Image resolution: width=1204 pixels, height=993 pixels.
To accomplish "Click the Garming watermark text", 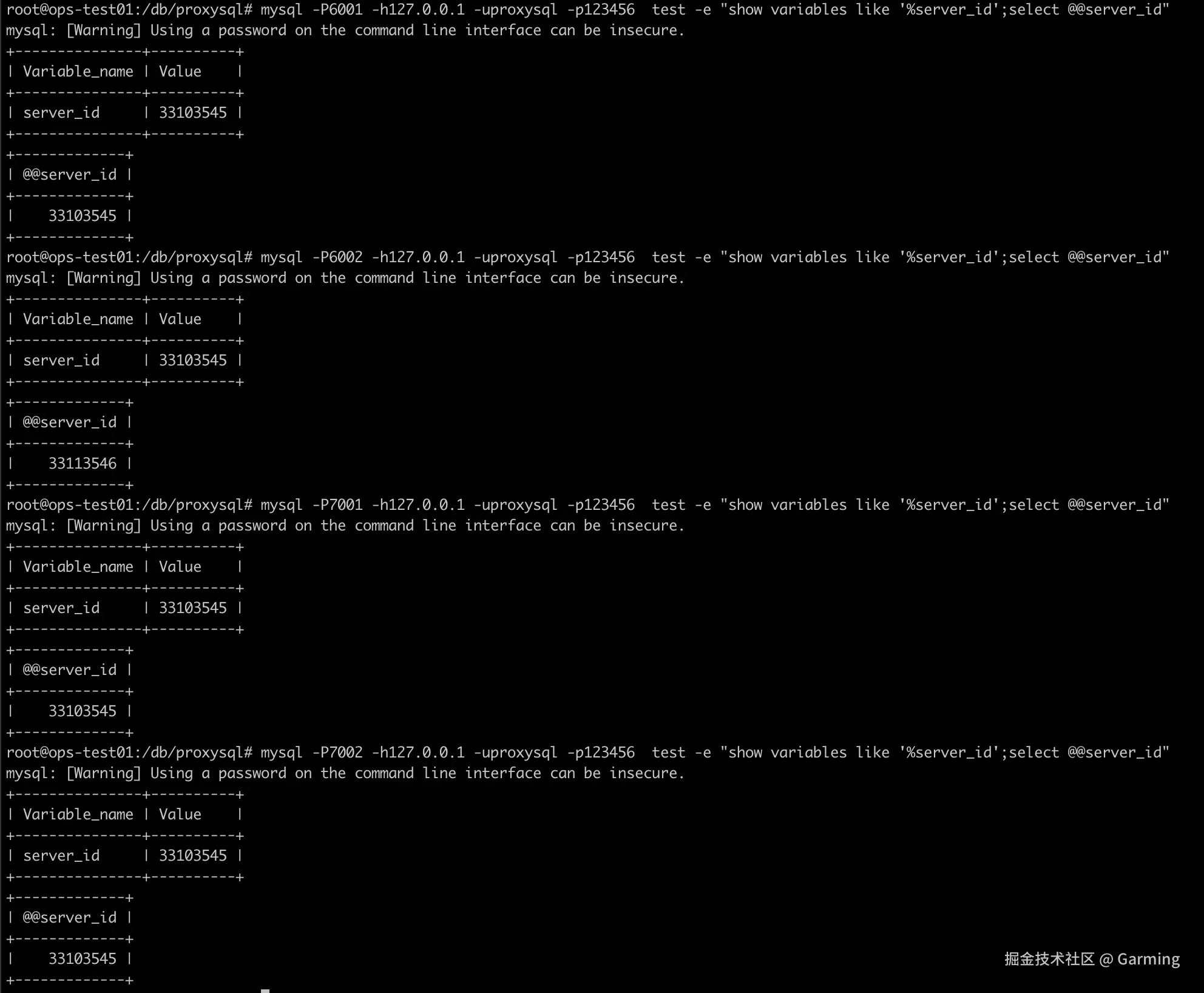I will (x=1149, y=959).
